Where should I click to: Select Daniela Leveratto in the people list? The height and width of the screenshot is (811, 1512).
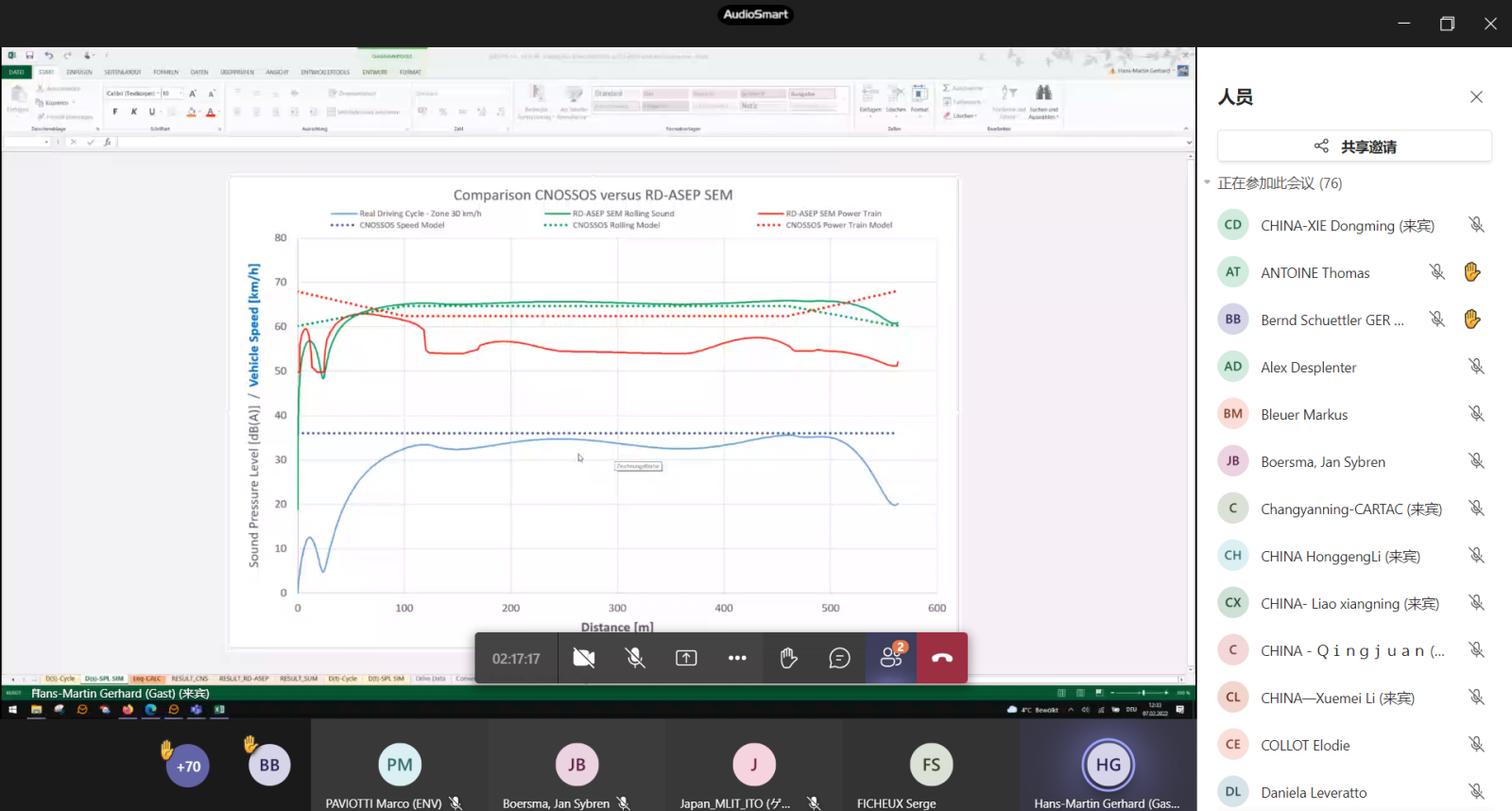click(x=1314, y=792)
